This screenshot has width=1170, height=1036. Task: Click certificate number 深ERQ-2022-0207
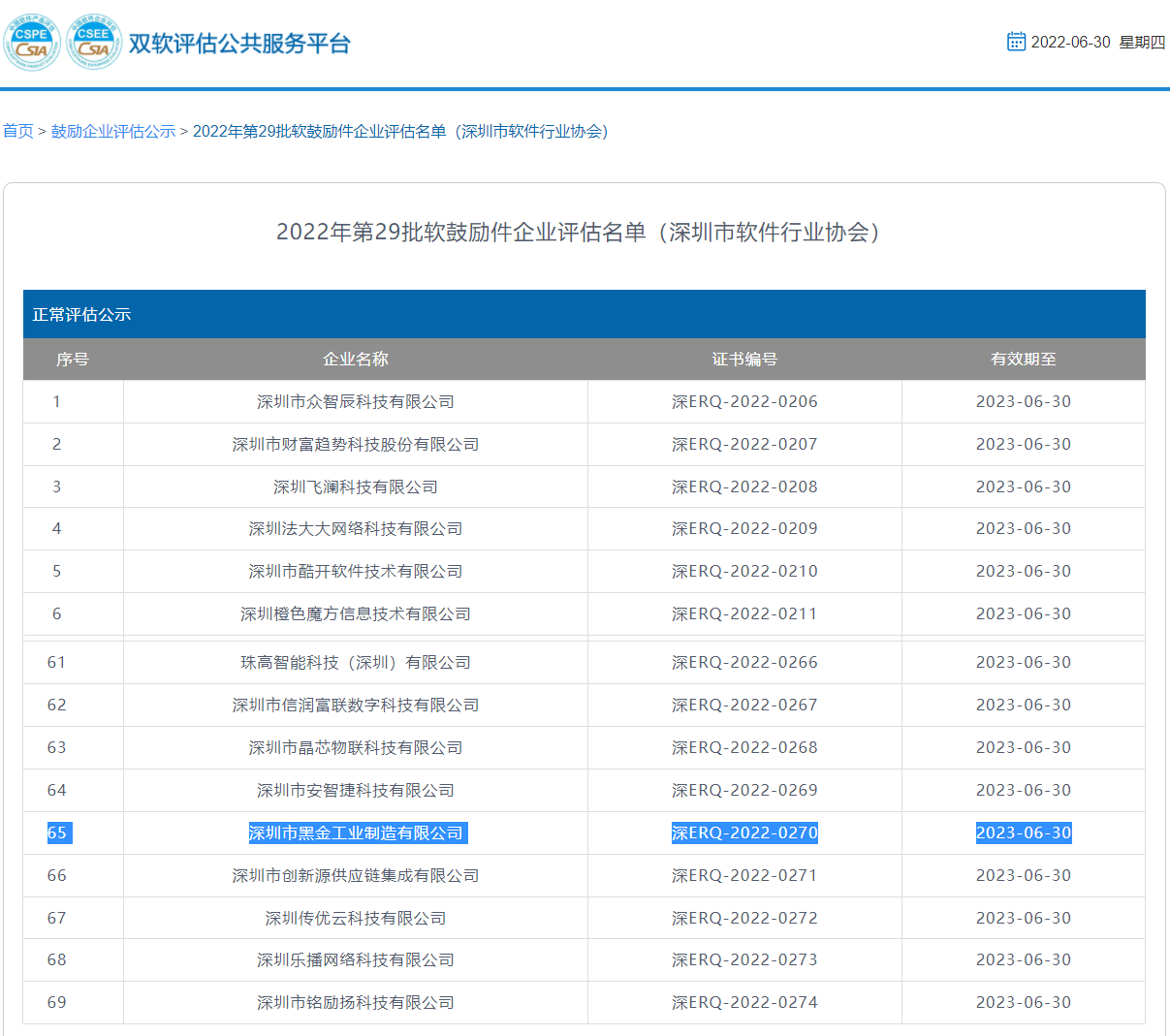click(x=744, y=444)
